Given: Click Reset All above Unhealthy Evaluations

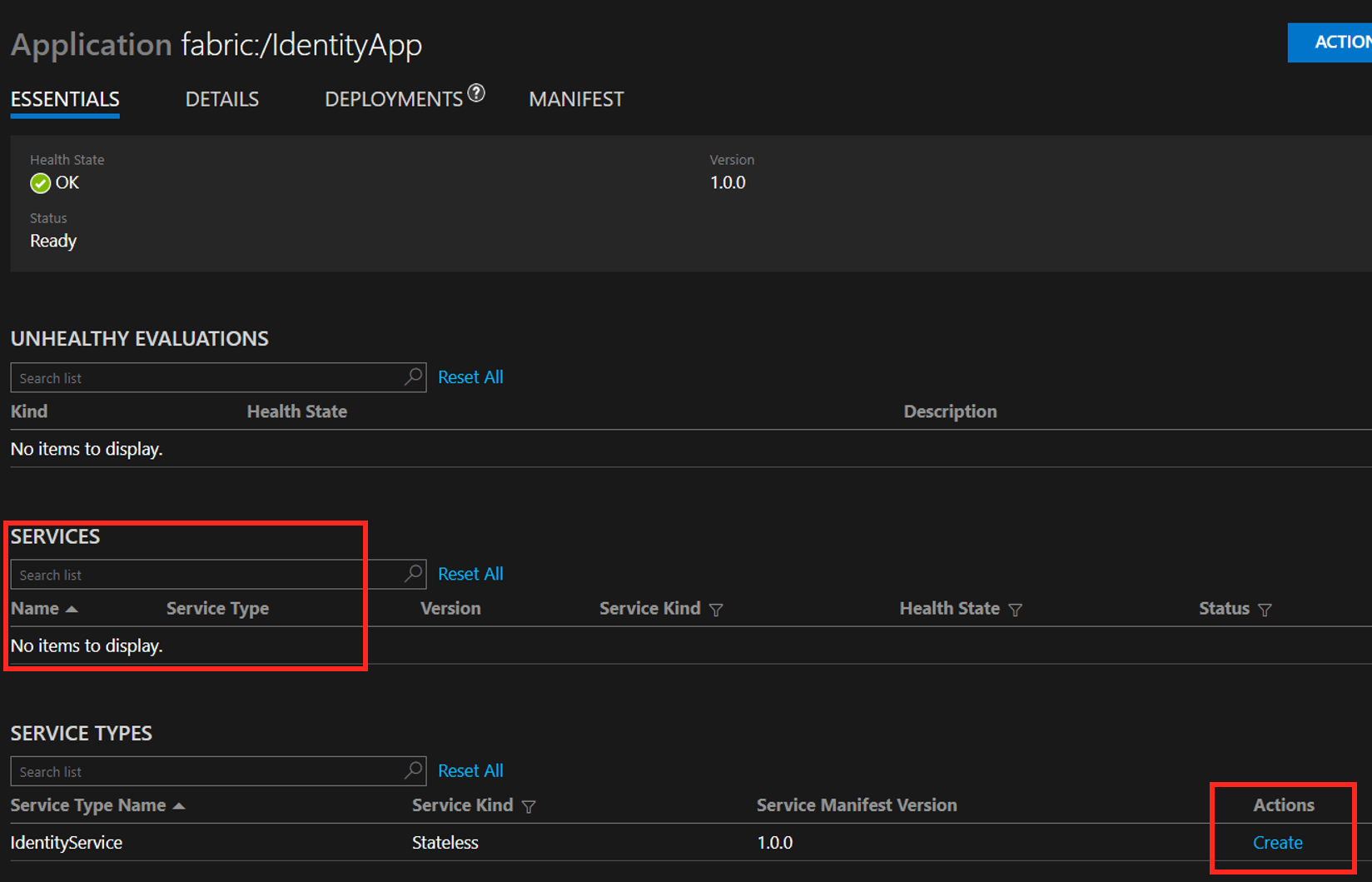Looking at the screenshot, I should pos(470,376).
